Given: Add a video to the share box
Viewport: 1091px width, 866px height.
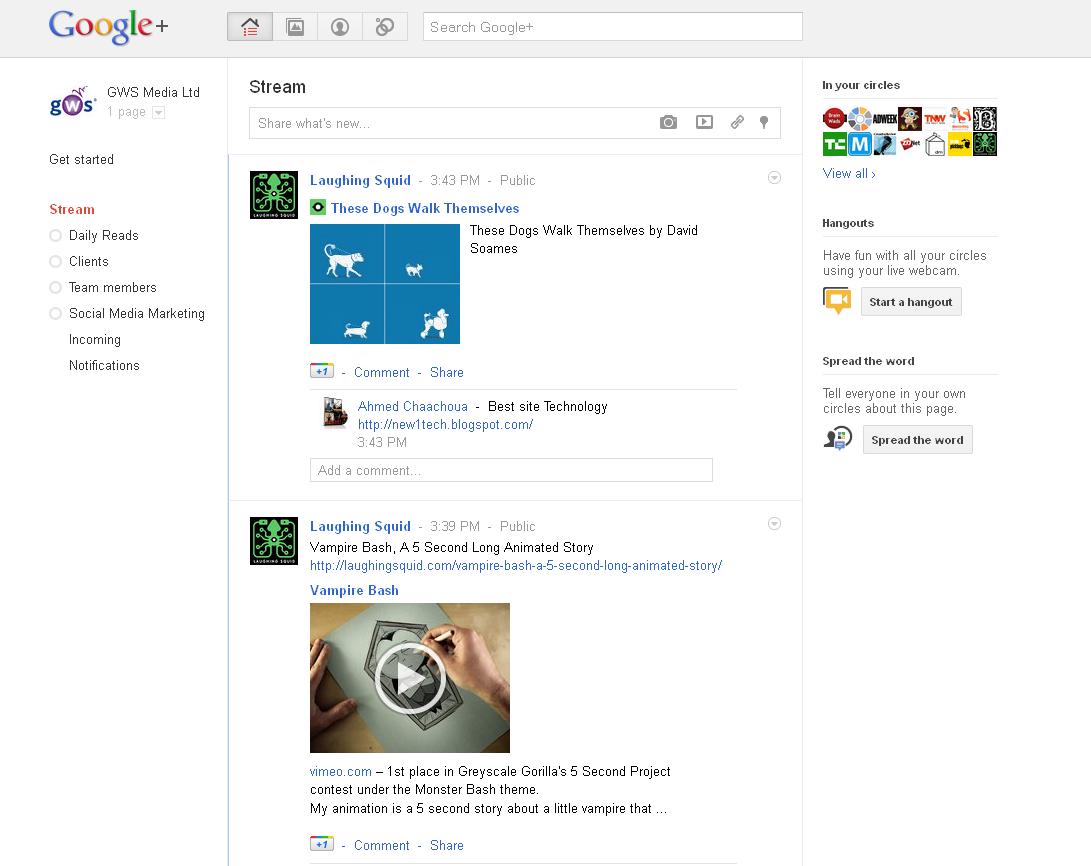Looking at the screenshot, I should pyautogui.click(x=704, y=122).
